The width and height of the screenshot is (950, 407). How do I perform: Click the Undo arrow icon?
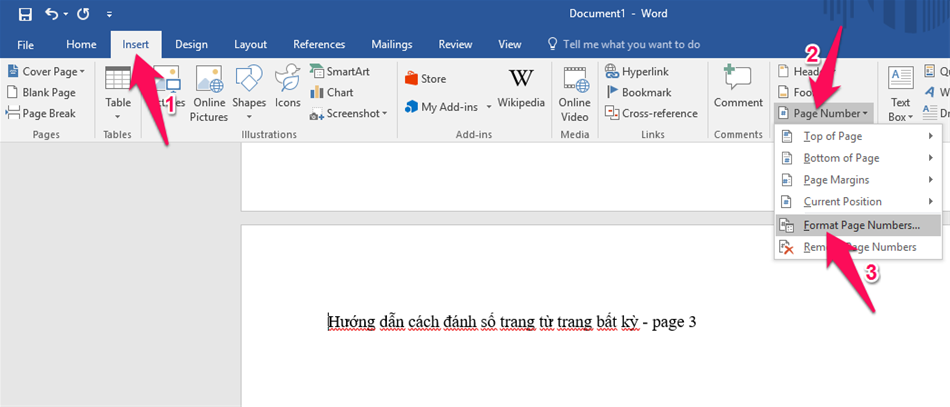pos(51,14)
